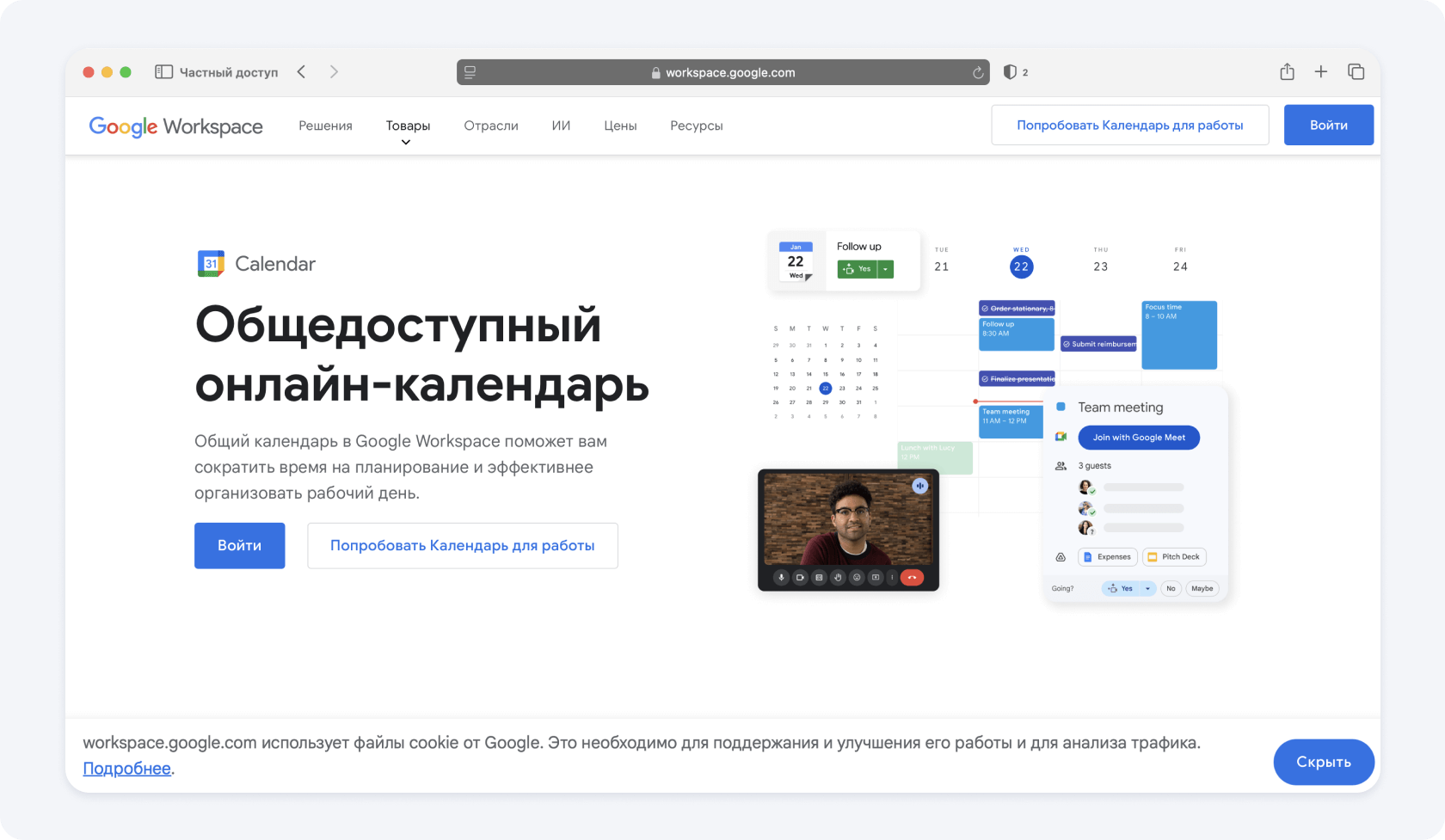Expand the Going Yes dropdown arrow

(x=1147, y=589)
